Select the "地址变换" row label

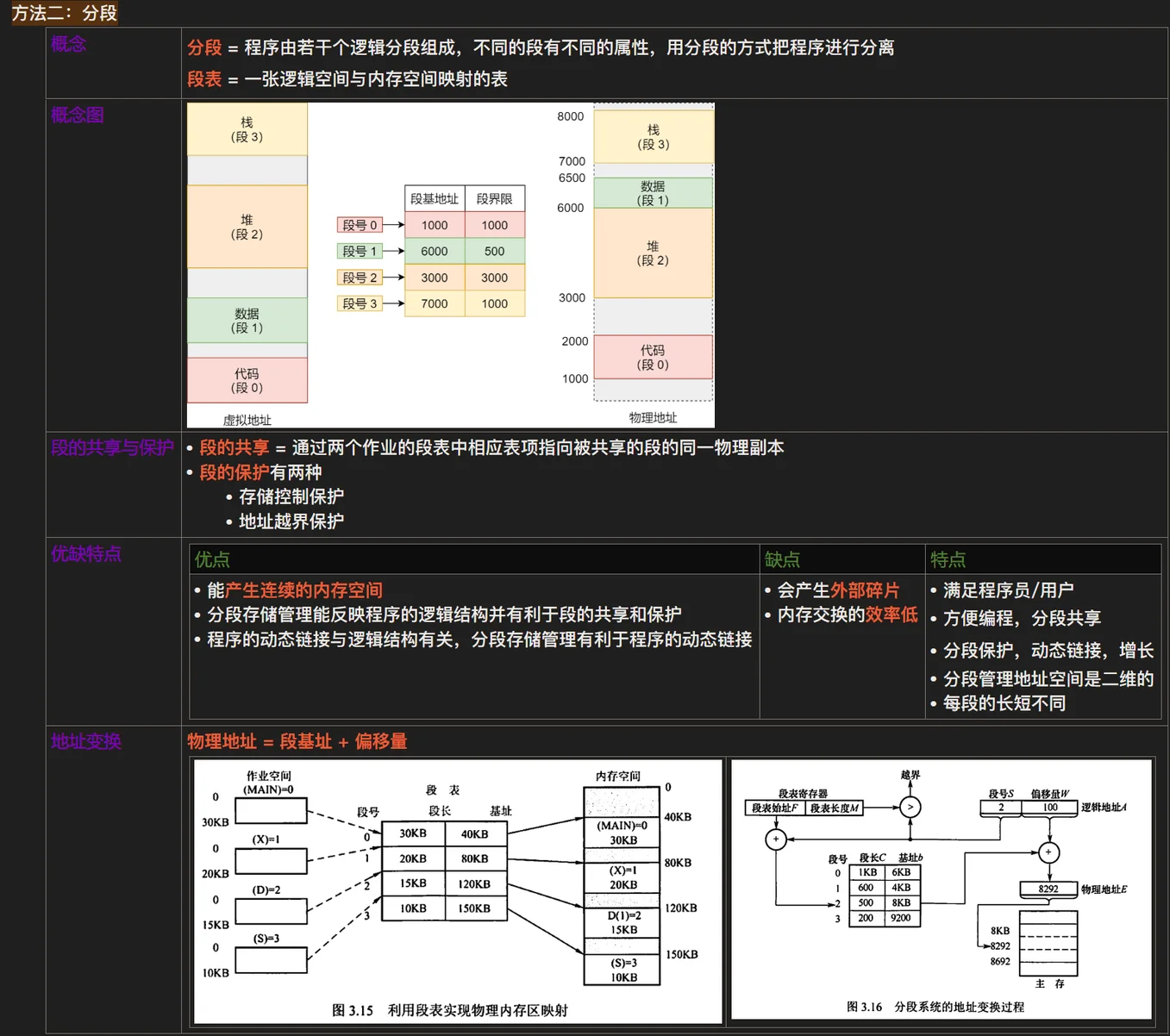coord(85,741)
